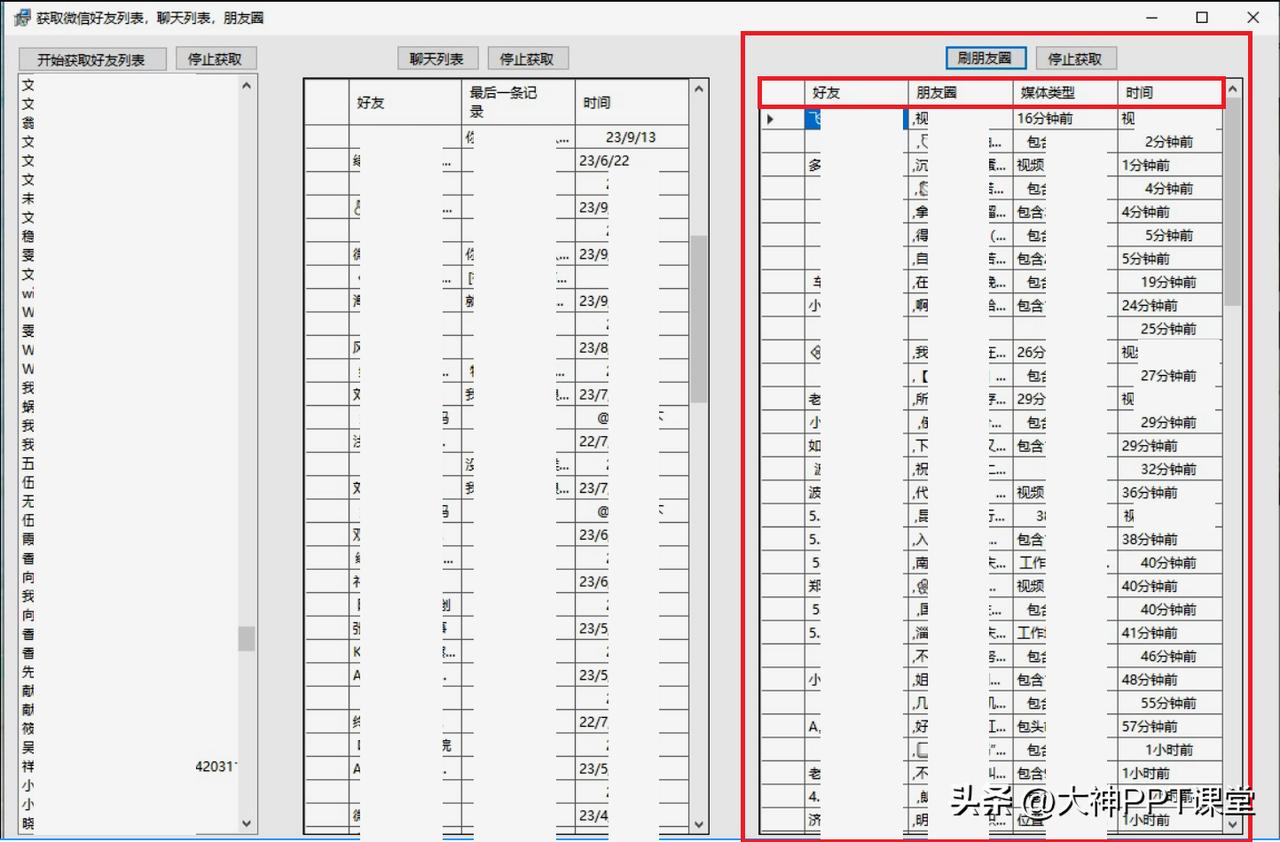Select the 2分钟前 cell
Screen dimensions: 1280x842
[x=1170, y=142]
